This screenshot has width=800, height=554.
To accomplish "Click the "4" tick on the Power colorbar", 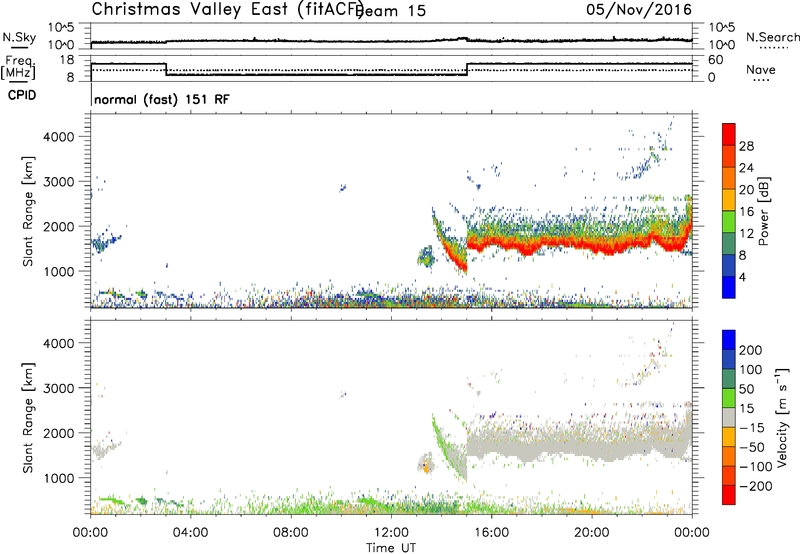I will pos(742,277).
